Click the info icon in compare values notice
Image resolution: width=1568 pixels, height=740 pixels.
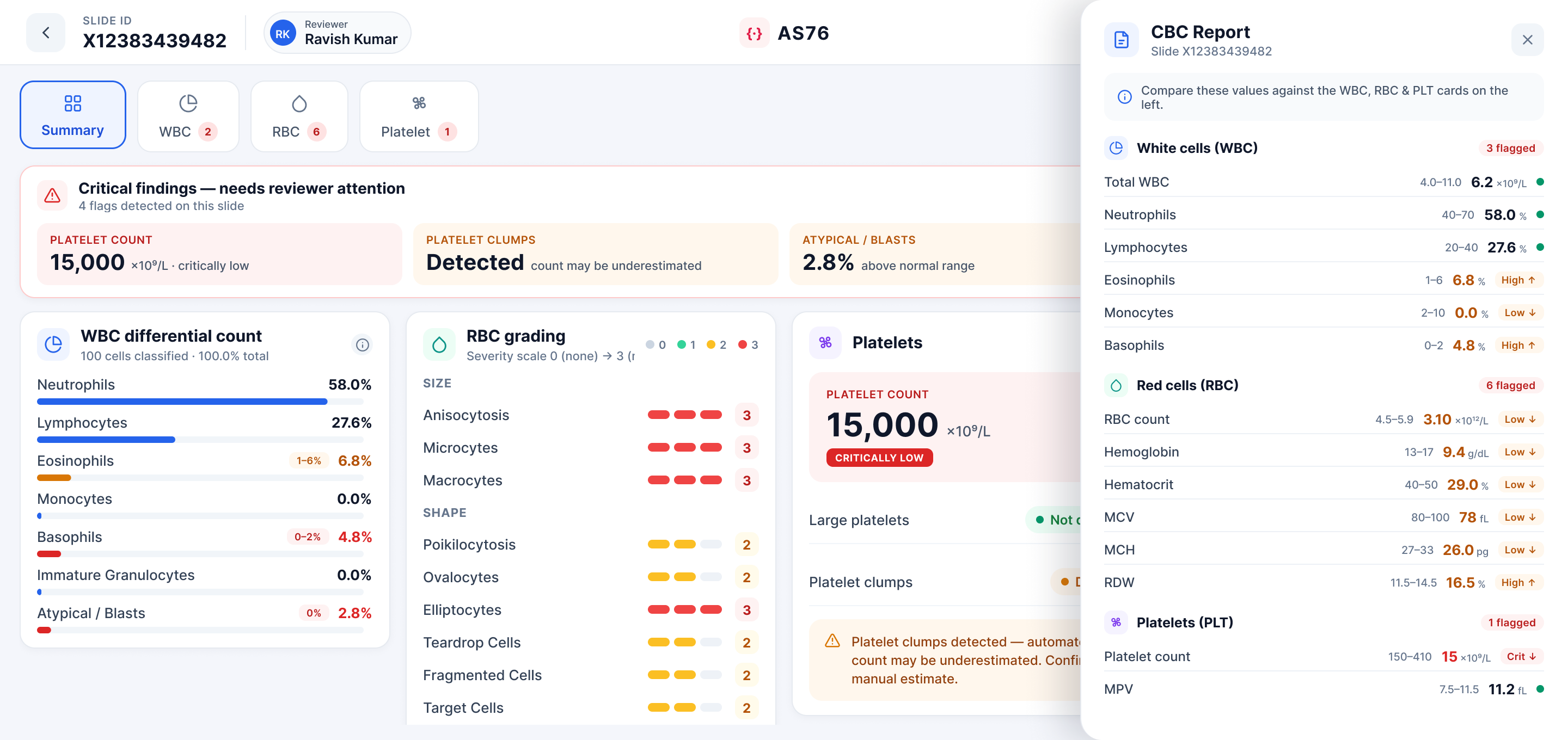[1124, 97]
